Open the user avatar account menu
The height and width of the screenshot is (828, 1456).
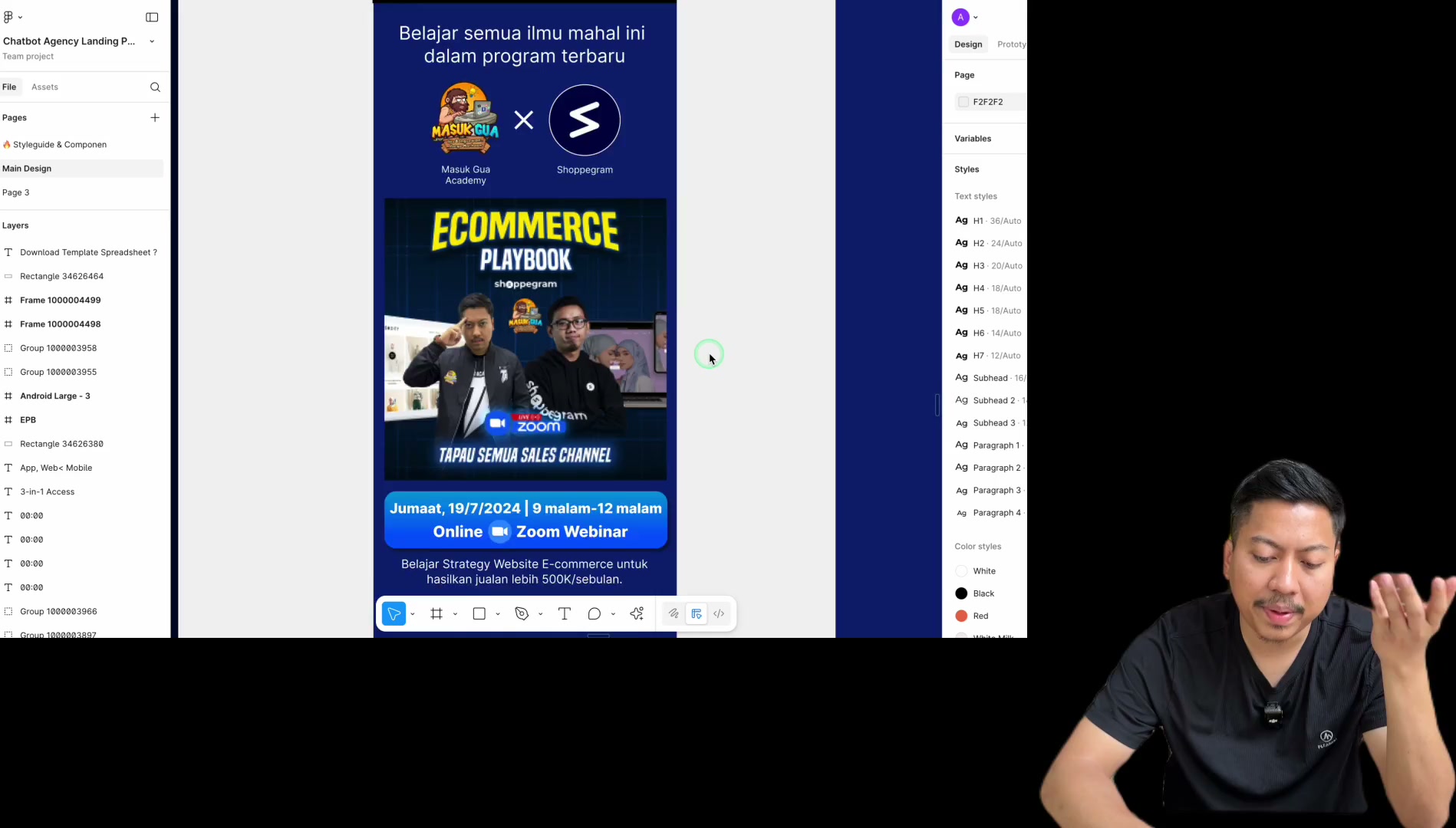coord(960,18)
